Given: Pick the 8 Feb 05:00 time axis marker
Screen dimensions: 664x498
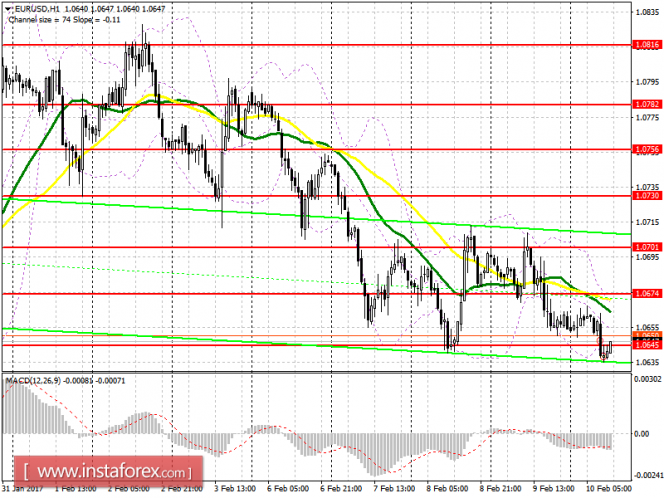Looking at the screenshot, I should coord(447,489).
